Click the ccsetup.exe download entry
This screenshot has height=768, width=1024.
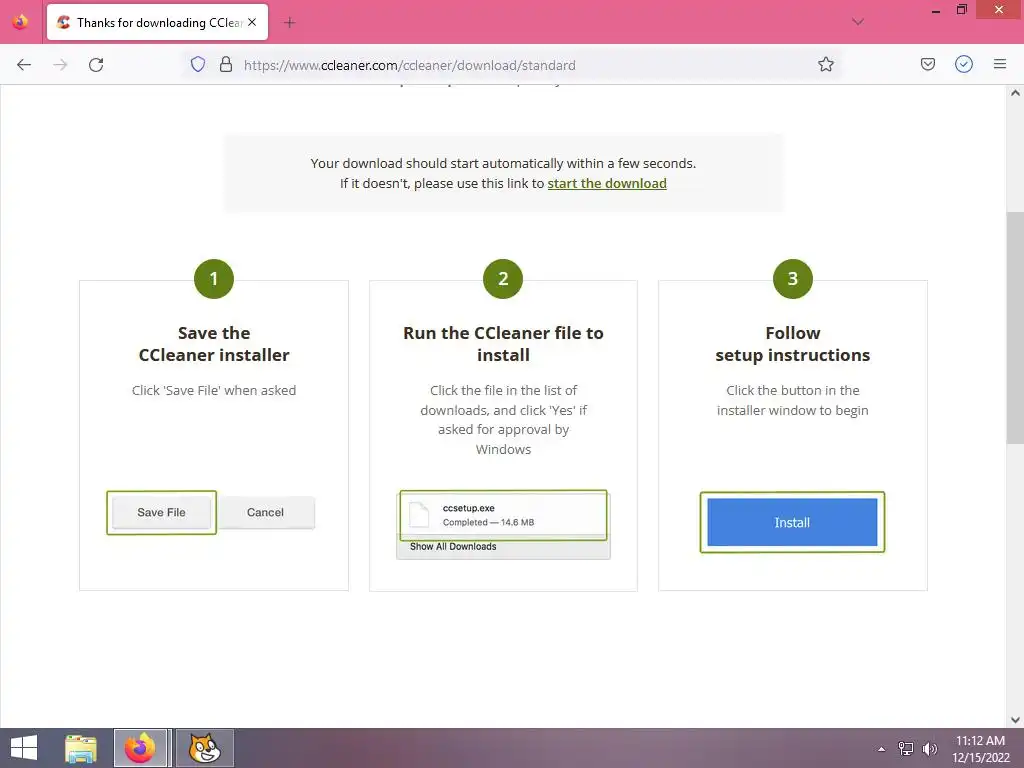(503, 515)
